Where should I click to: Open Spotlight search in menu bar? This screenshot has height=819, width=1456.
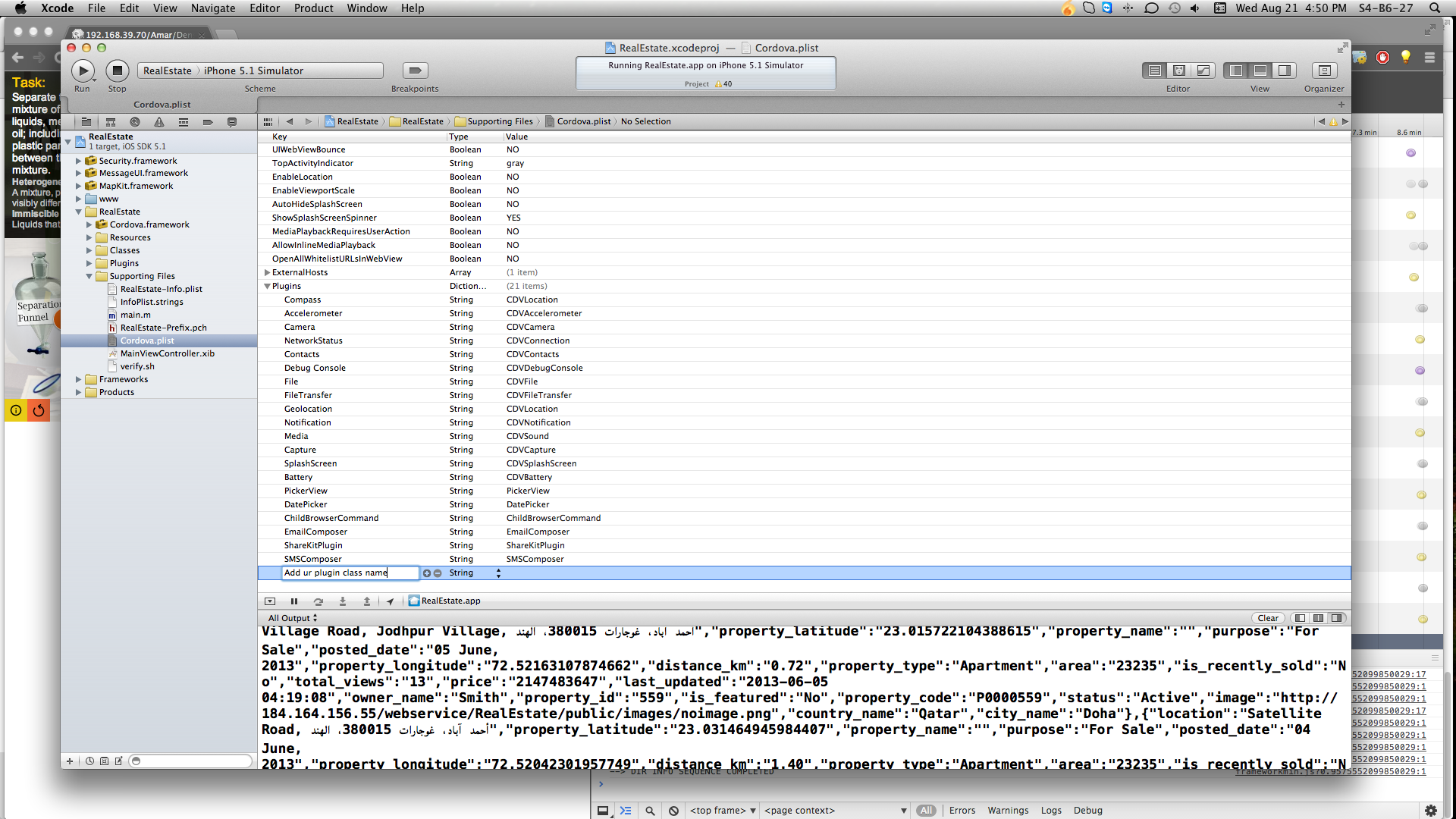1435,8
